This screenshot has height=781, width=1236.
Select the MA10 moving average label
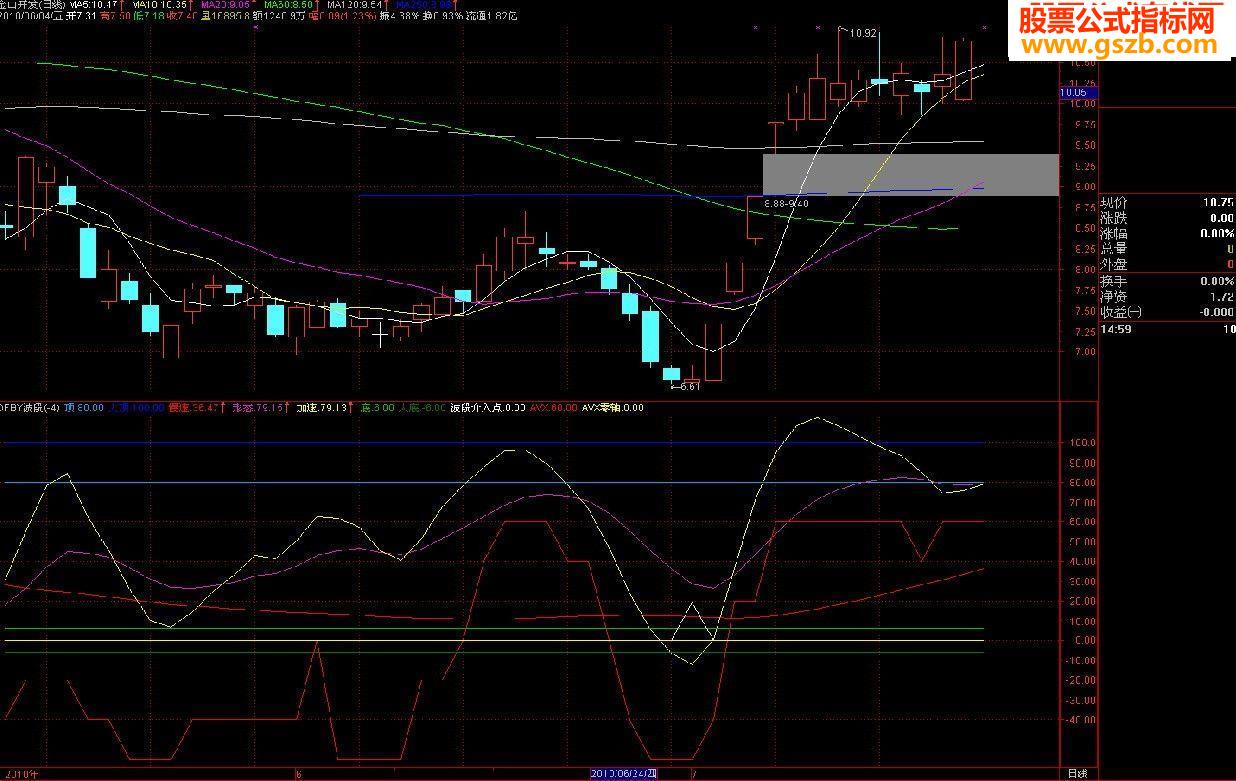click(x=159, y=4)
